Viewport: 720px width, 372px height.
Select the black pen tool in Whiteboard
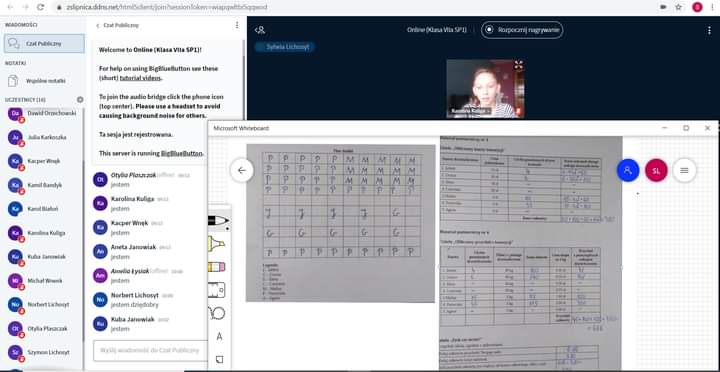218,221
